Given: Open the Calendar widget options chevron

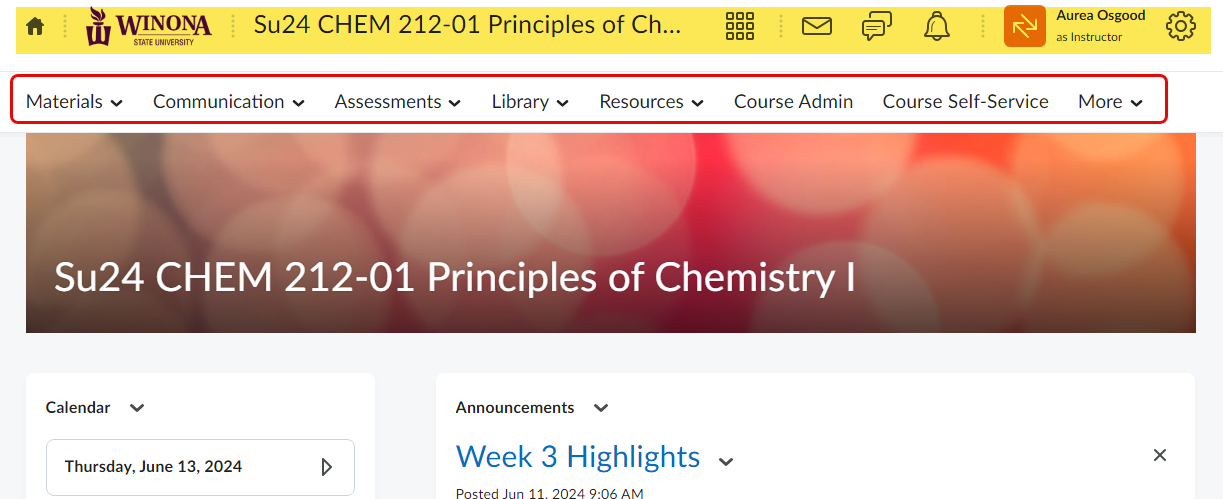Looking at the screenshot, I should coord(137,408).
